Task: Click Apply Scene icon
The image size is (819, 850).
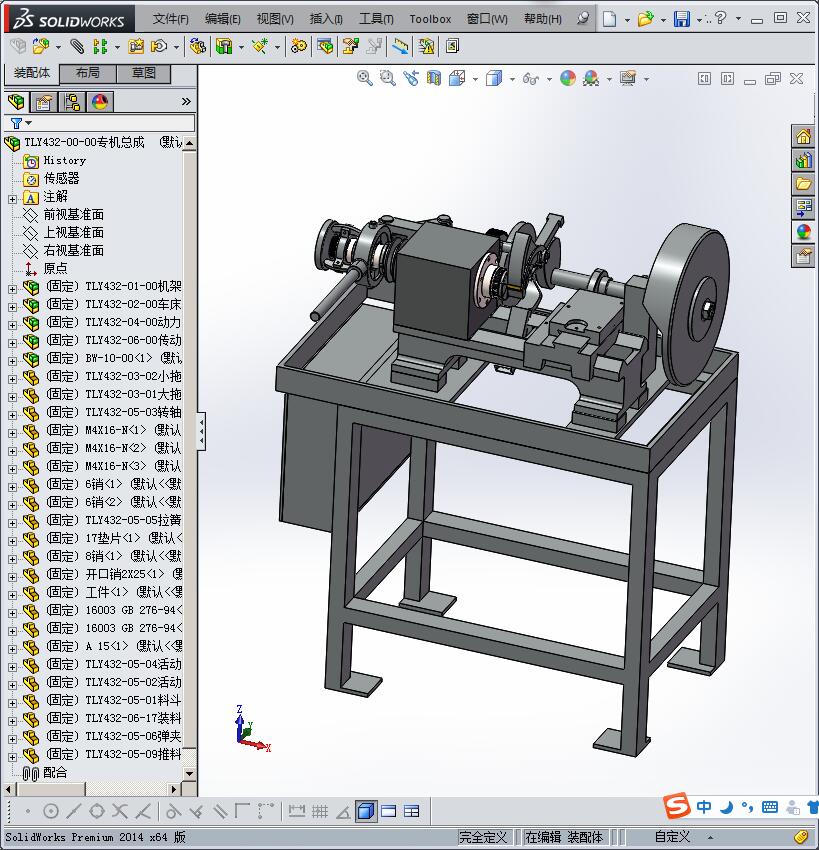Action: (x=591, y=79)
